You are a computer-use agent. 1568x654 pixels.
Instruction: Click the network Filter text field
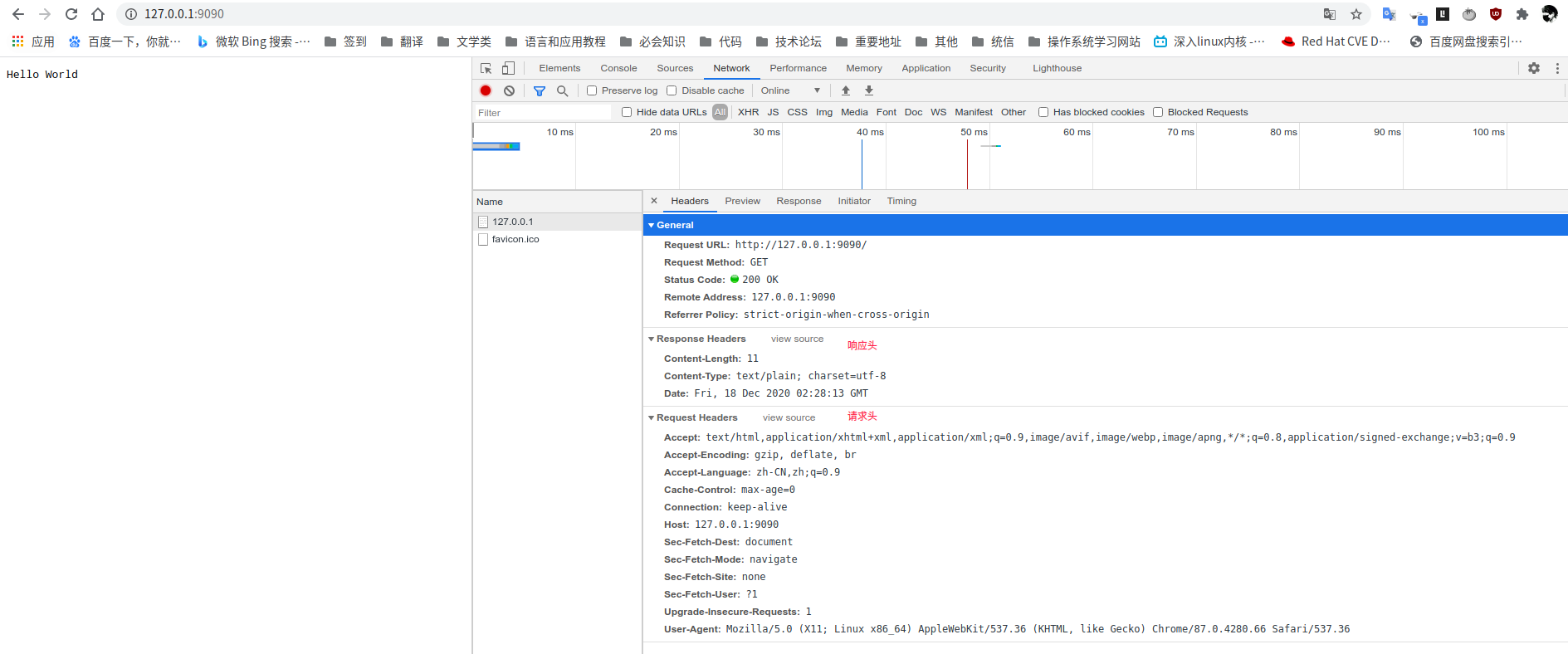tap(543, 112)
